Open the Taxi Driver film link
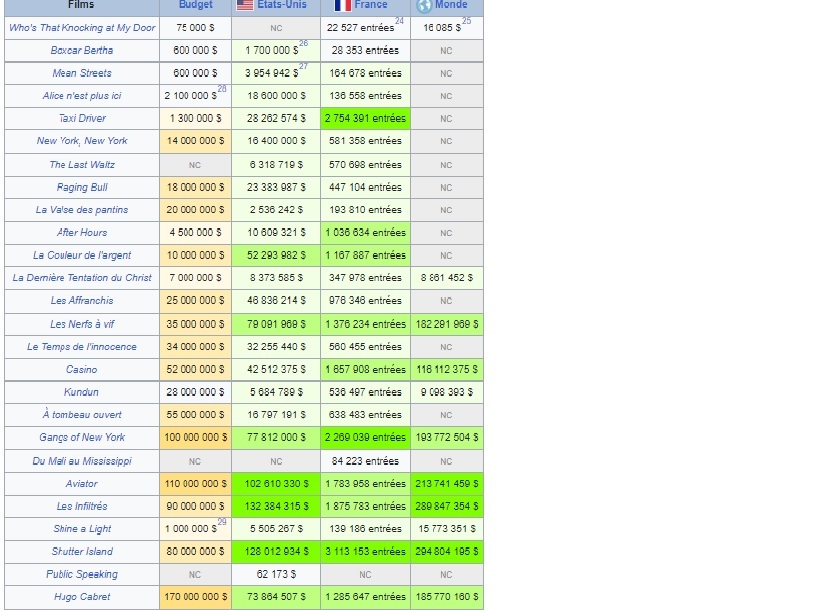The width and height of the screenshot is (819, 610). tap(82, 118)
